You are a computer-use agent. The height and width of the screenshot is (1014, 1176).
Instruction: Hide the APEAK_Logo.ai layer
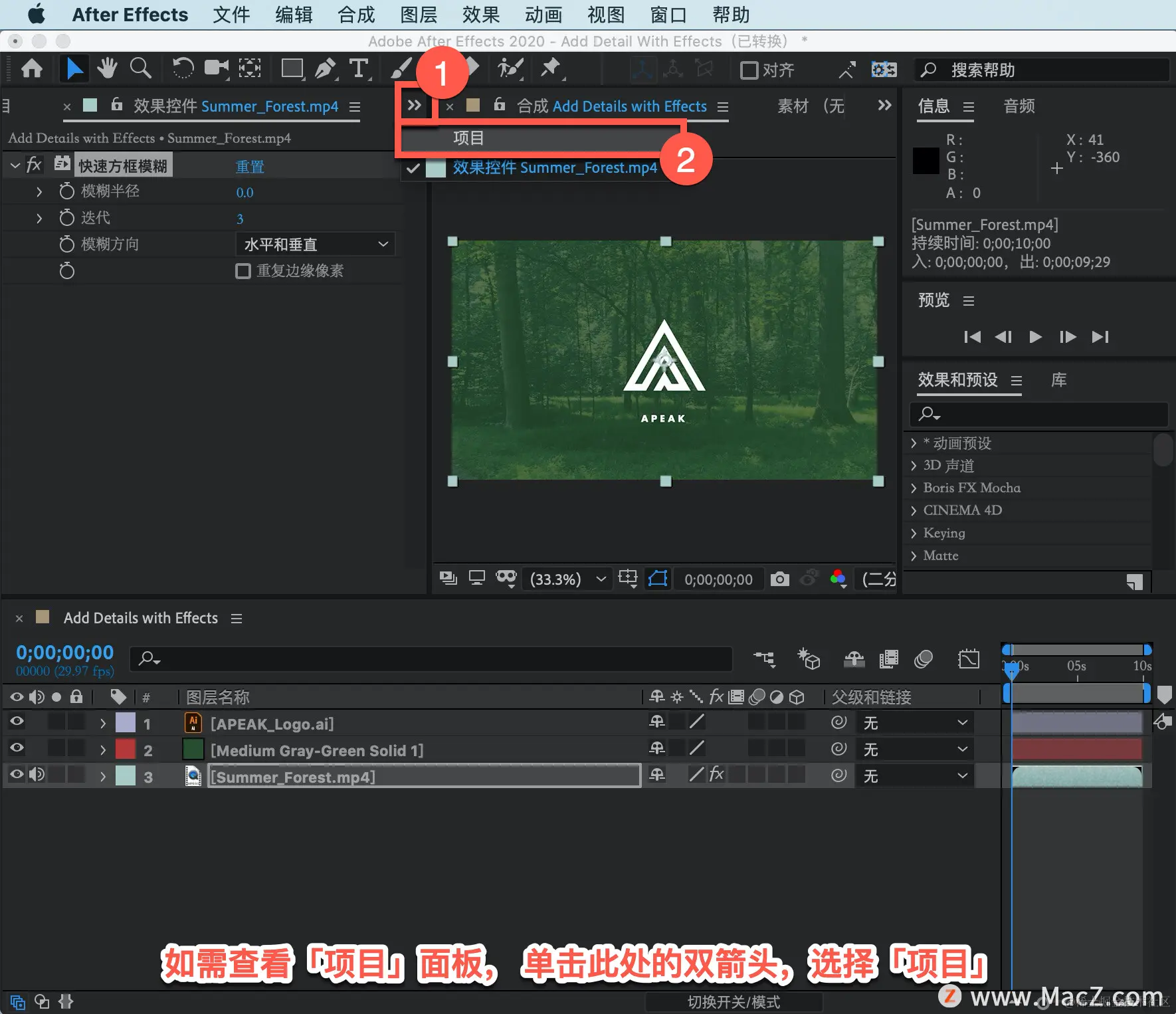17,722
